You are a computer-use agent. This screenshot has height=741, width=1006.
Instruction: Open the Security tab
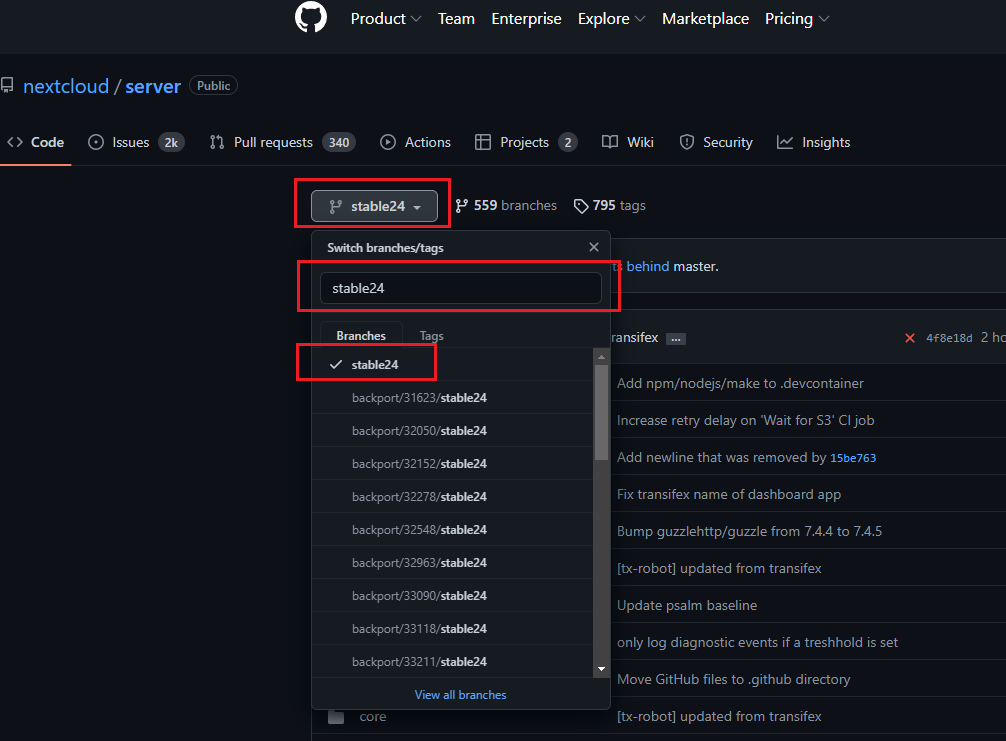coord(715,142)
